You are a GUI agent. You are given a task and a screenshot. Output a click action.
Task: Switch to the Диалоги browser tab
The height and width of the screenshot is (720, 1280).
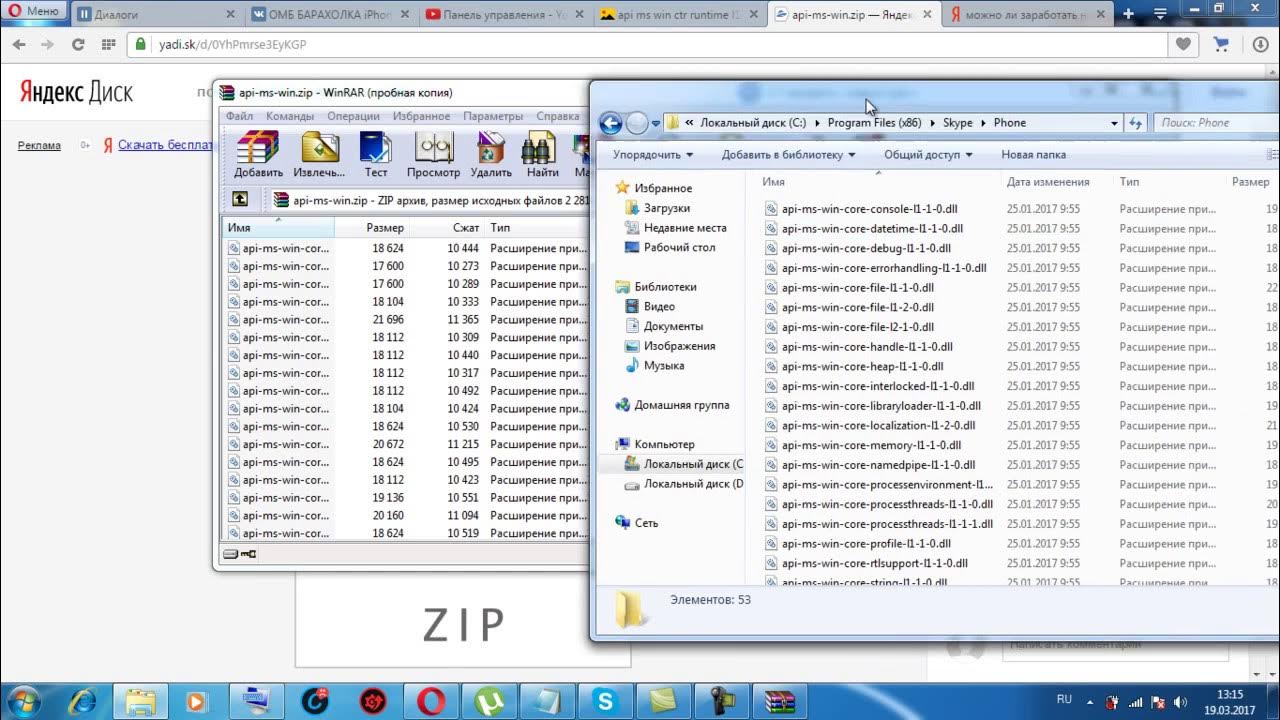[156, 15]
